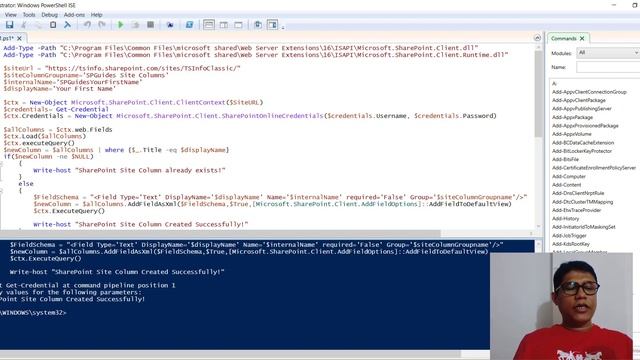Image resolution: width=640 pixels, height=360 pixels.
Task: Click the Get-Credential line in the script
Action: (56, 109)
